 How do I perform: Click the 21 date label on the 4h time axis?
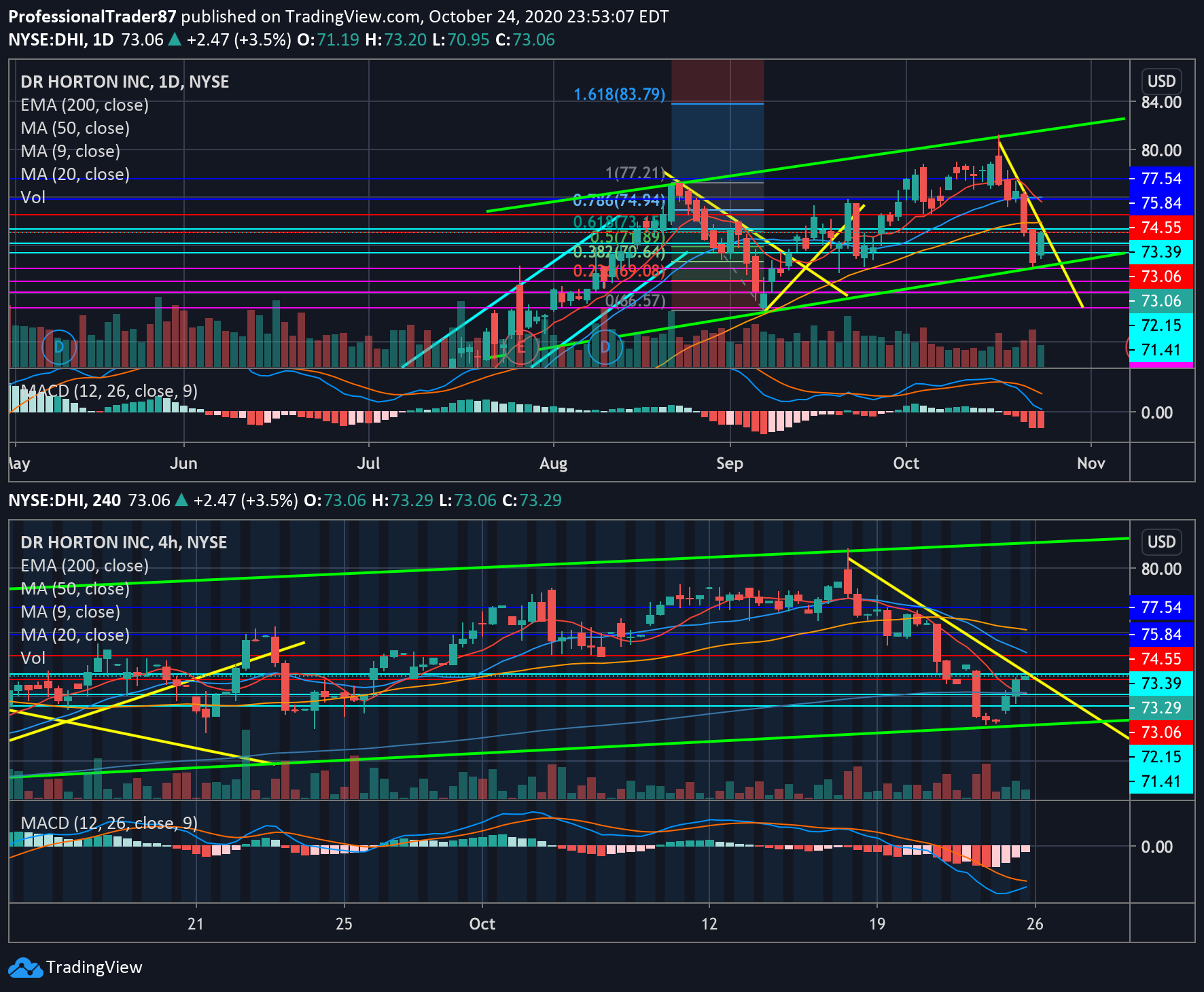(196, 924)
